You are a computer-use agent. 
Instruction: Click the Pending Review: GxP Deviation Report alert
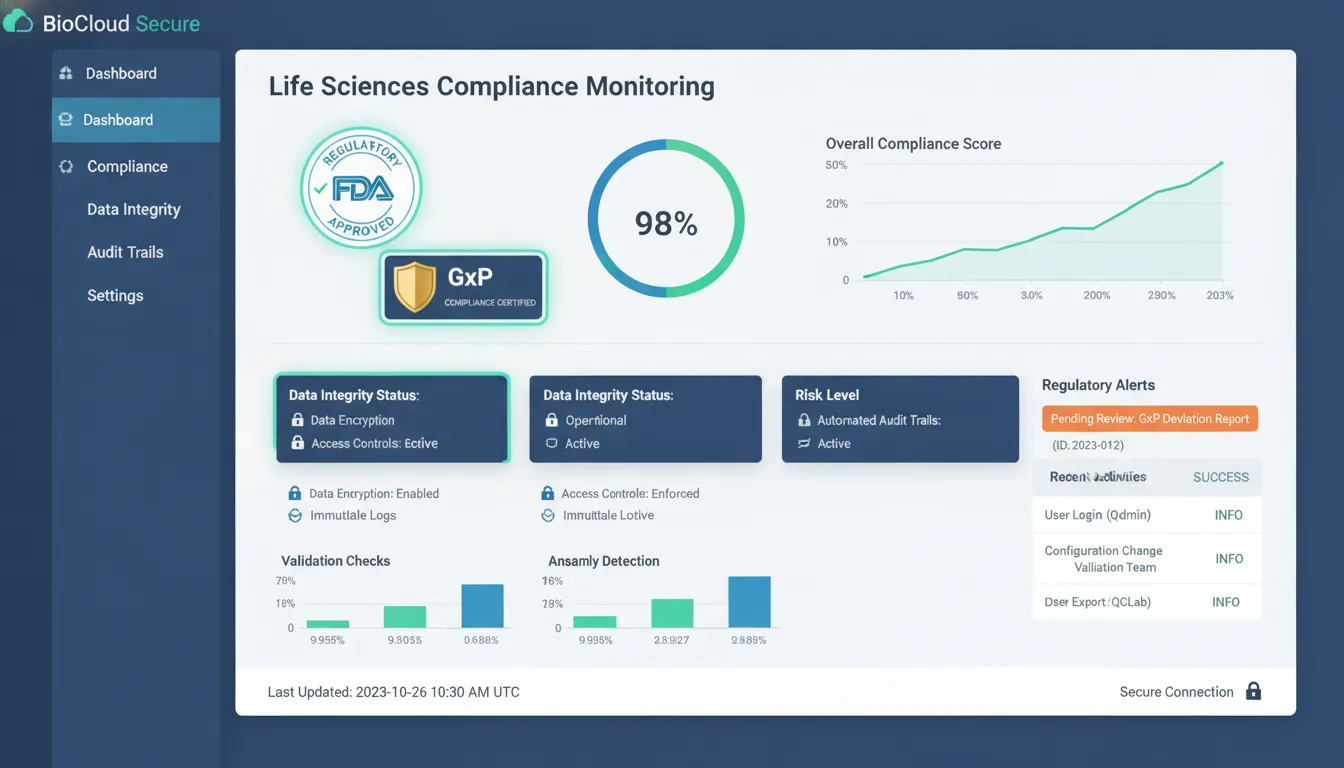(1150, 419)
